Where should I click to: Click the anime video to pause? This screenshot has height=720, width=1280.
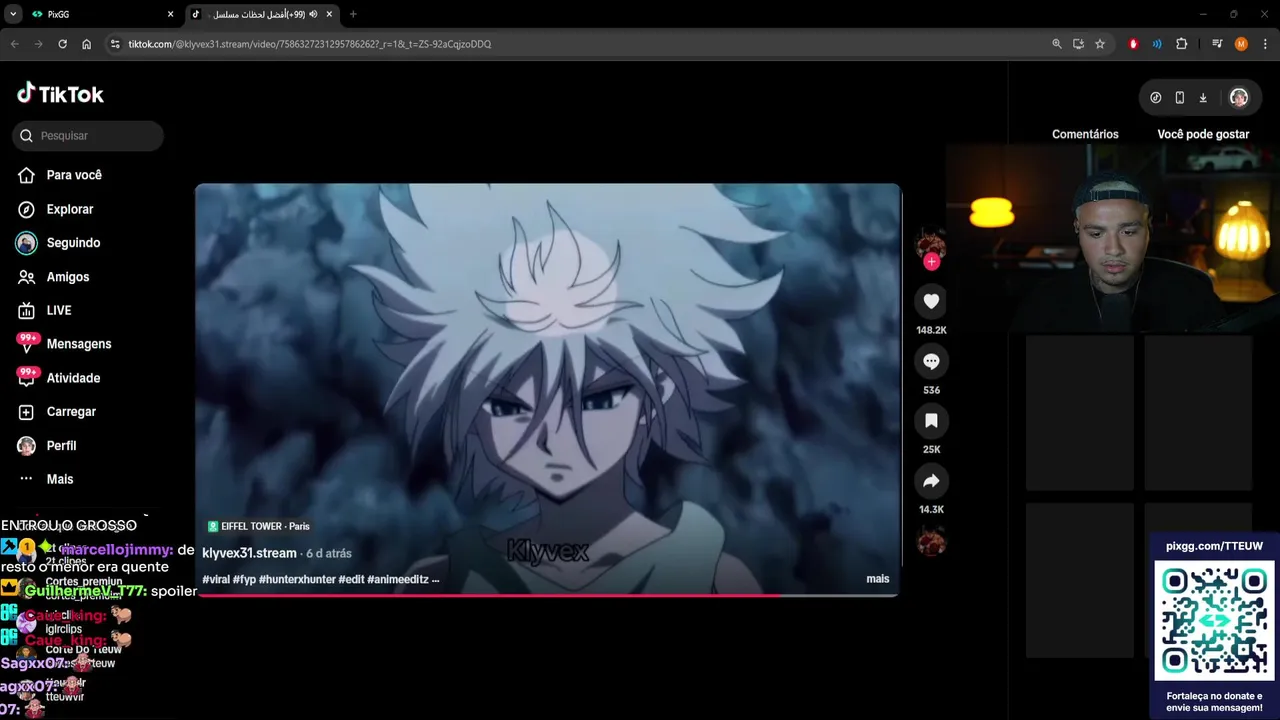[548, 389]
